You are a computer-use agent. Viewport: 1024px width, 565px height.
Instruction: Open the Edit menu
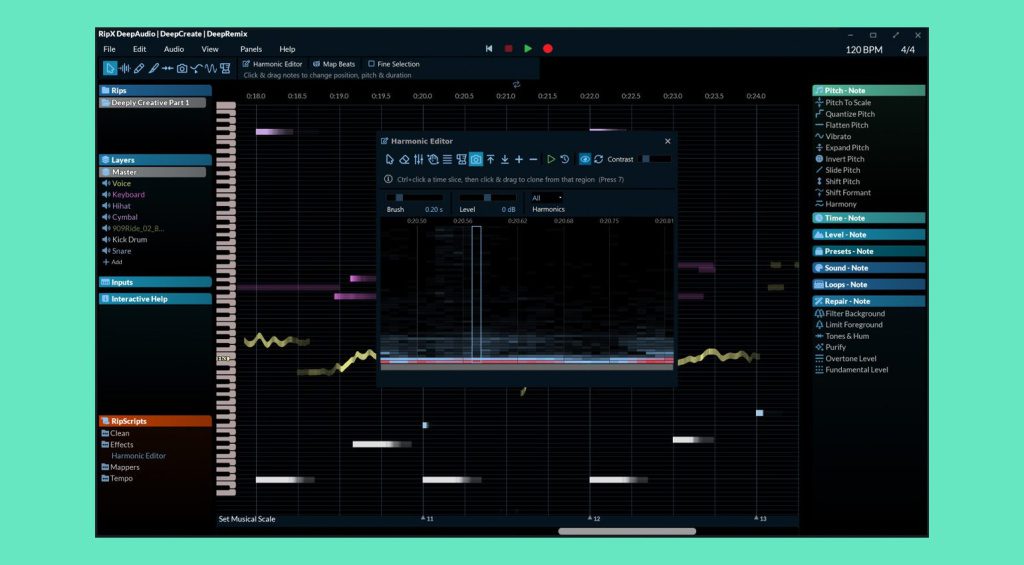140,49
